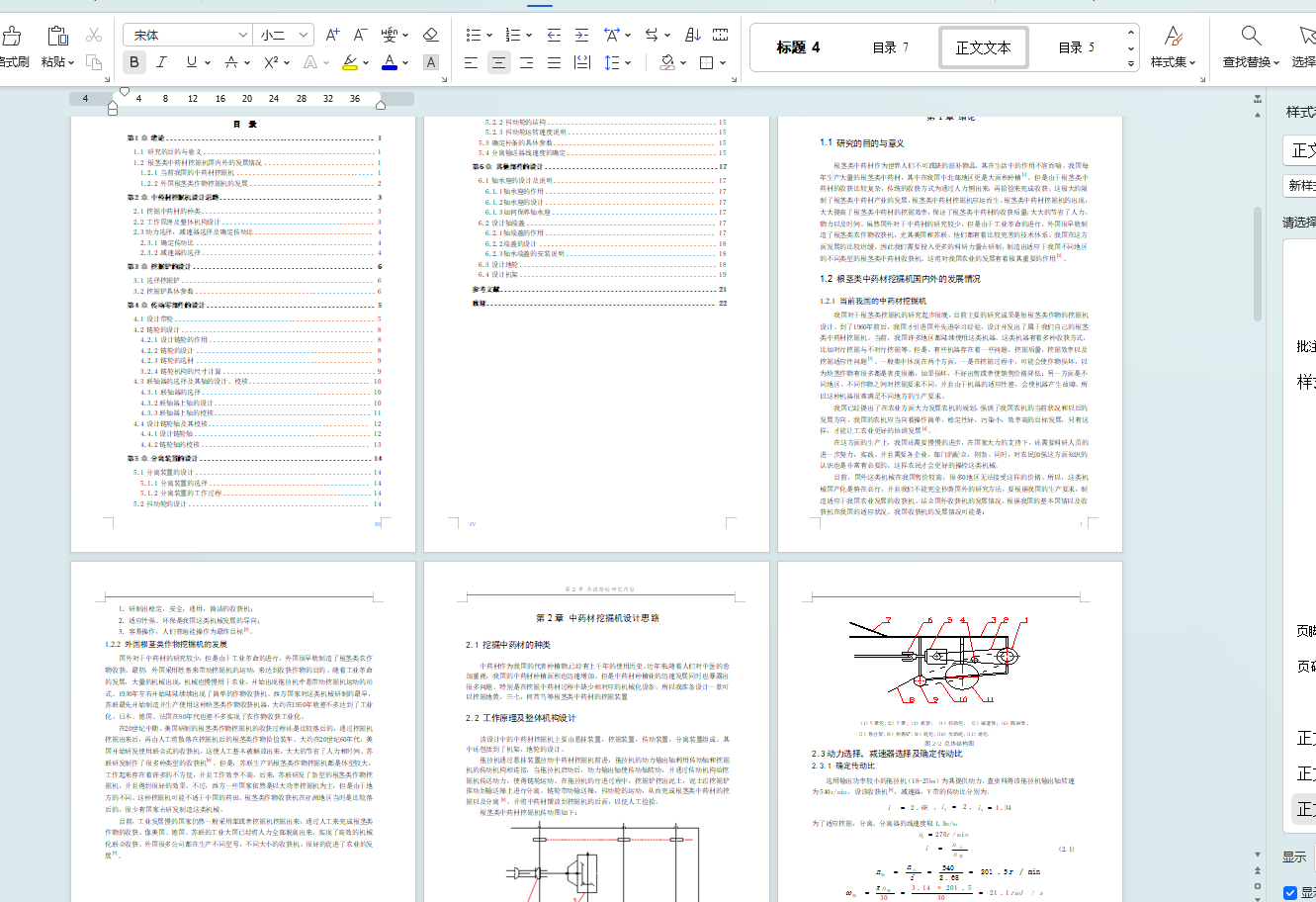Apply yellow highlight color
The image size is (1316, 902).
pyautogui.click(x=350, y=62)
